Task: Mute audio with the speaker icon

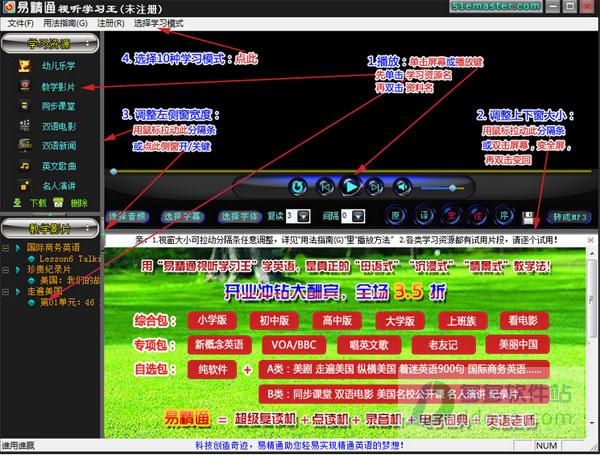Action: 401,187
